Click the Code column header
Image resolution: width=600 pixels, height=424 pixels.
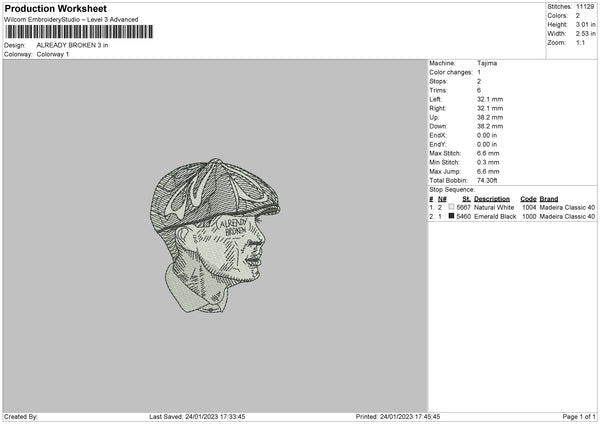pyautogui.click(x=528, y=199)
